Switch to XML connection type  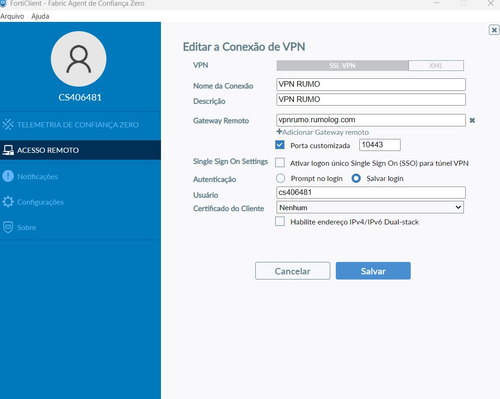(x=436, y=66)
